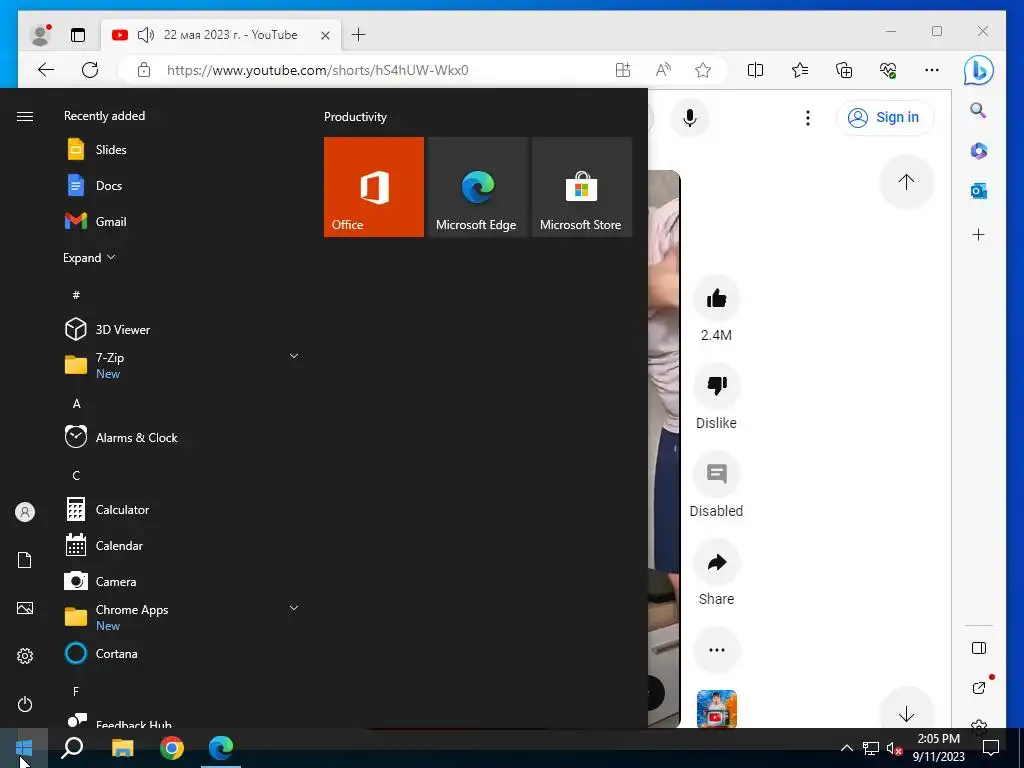Open the clock showing 2:05 PM
The width and height of the screenshot is (1024, 768).
point(938,748)
